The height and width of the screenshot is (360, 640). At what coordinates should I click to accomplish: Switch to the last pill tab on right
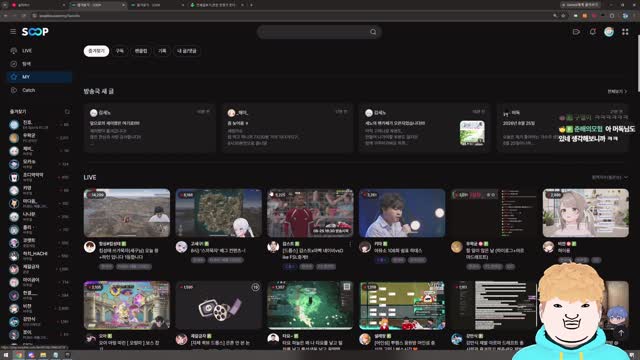point(187,51)
